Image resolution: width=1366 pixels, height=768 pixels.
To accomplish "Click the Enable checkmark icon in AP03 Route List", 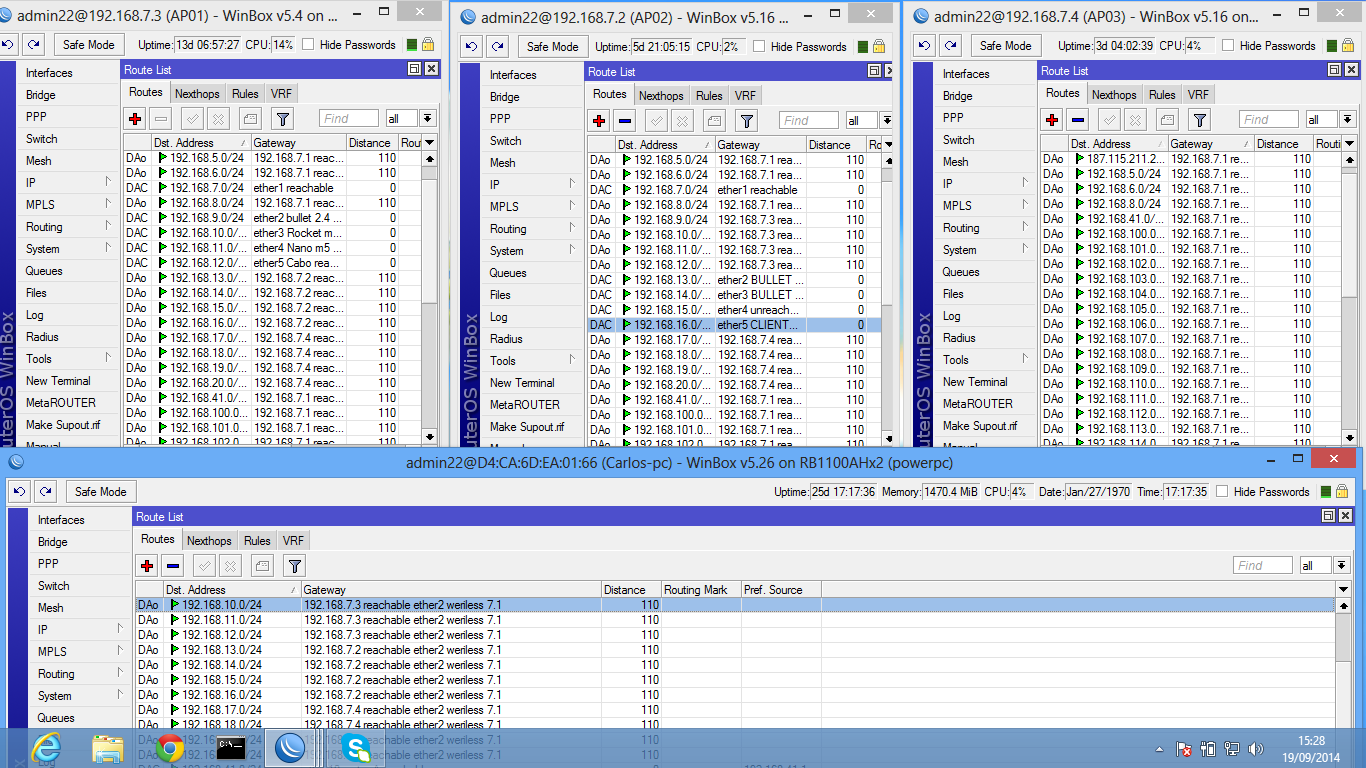I will click(x=1110, y=120).
